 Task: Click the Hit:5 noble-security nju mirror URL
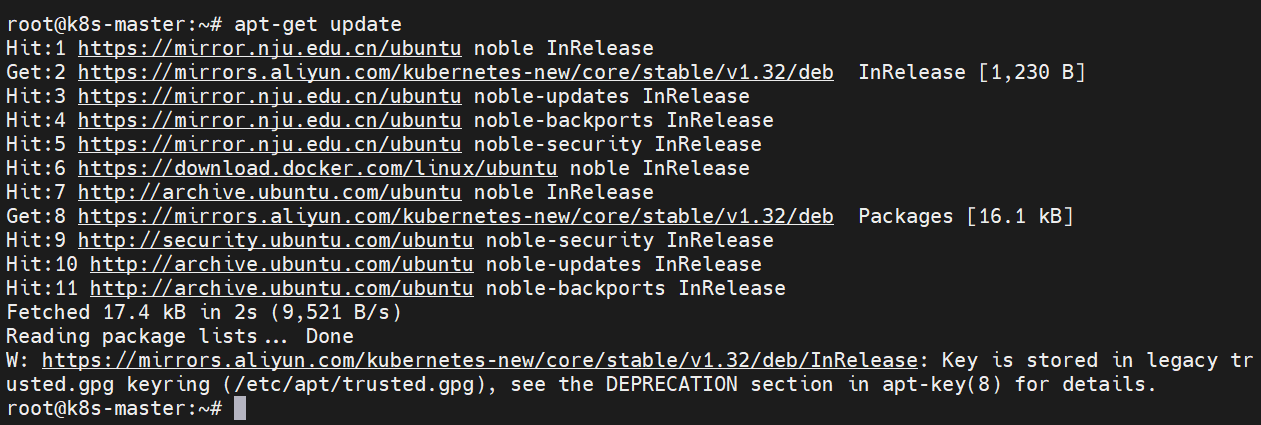pos(269,144)
